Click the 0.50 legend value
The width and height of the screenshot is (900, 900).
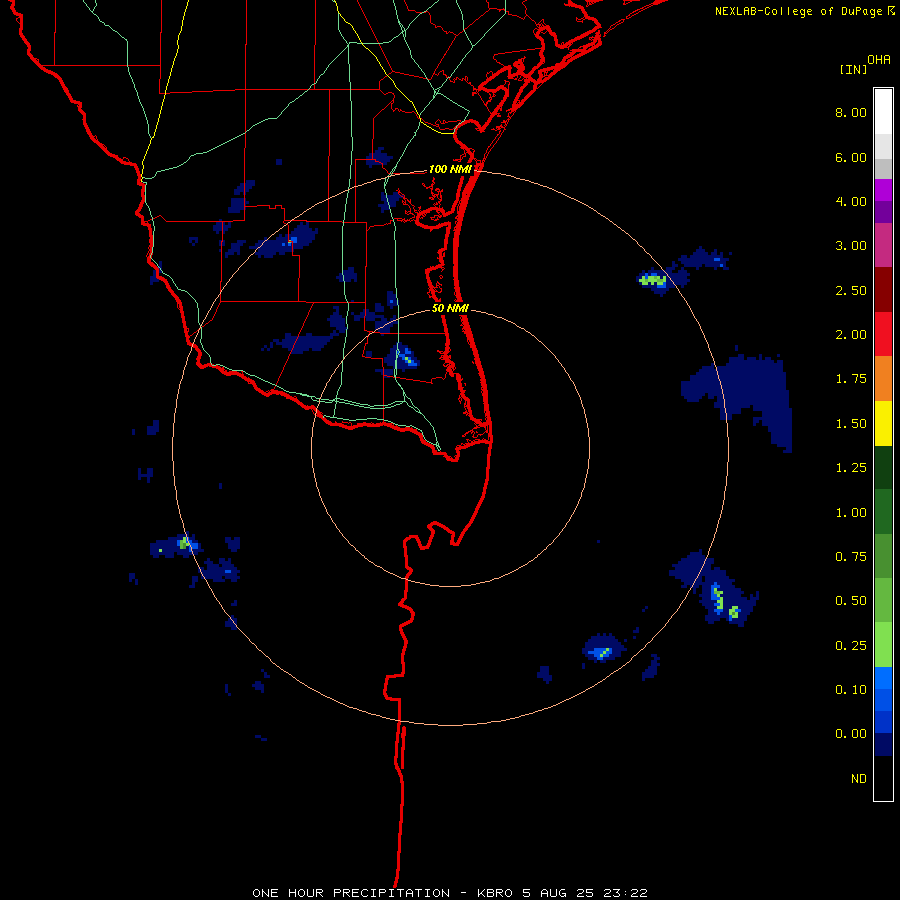tap(851, 601)
